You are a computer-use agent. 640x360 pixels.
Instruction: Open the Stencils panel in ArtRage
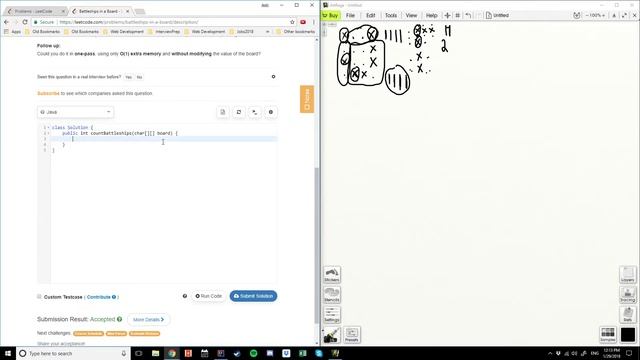click(x=332, y=295)
